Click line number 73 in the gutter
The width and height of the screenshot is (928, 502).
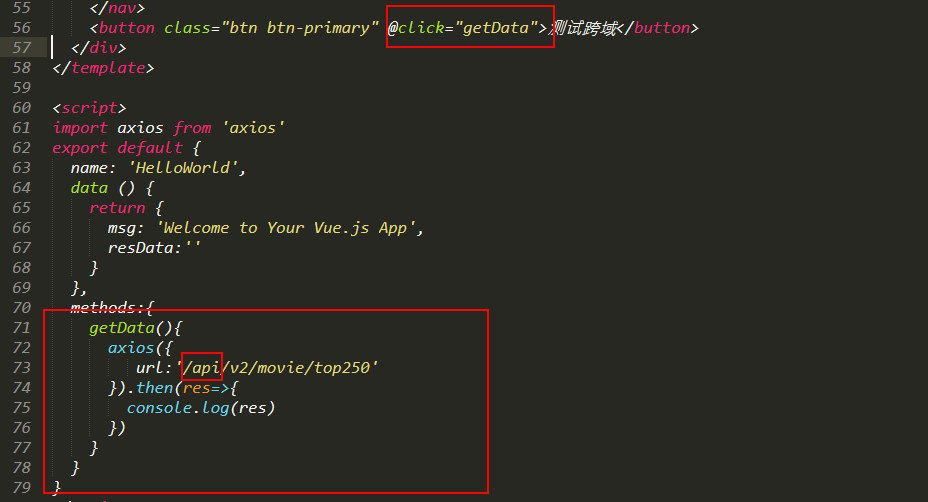point(21,368)
